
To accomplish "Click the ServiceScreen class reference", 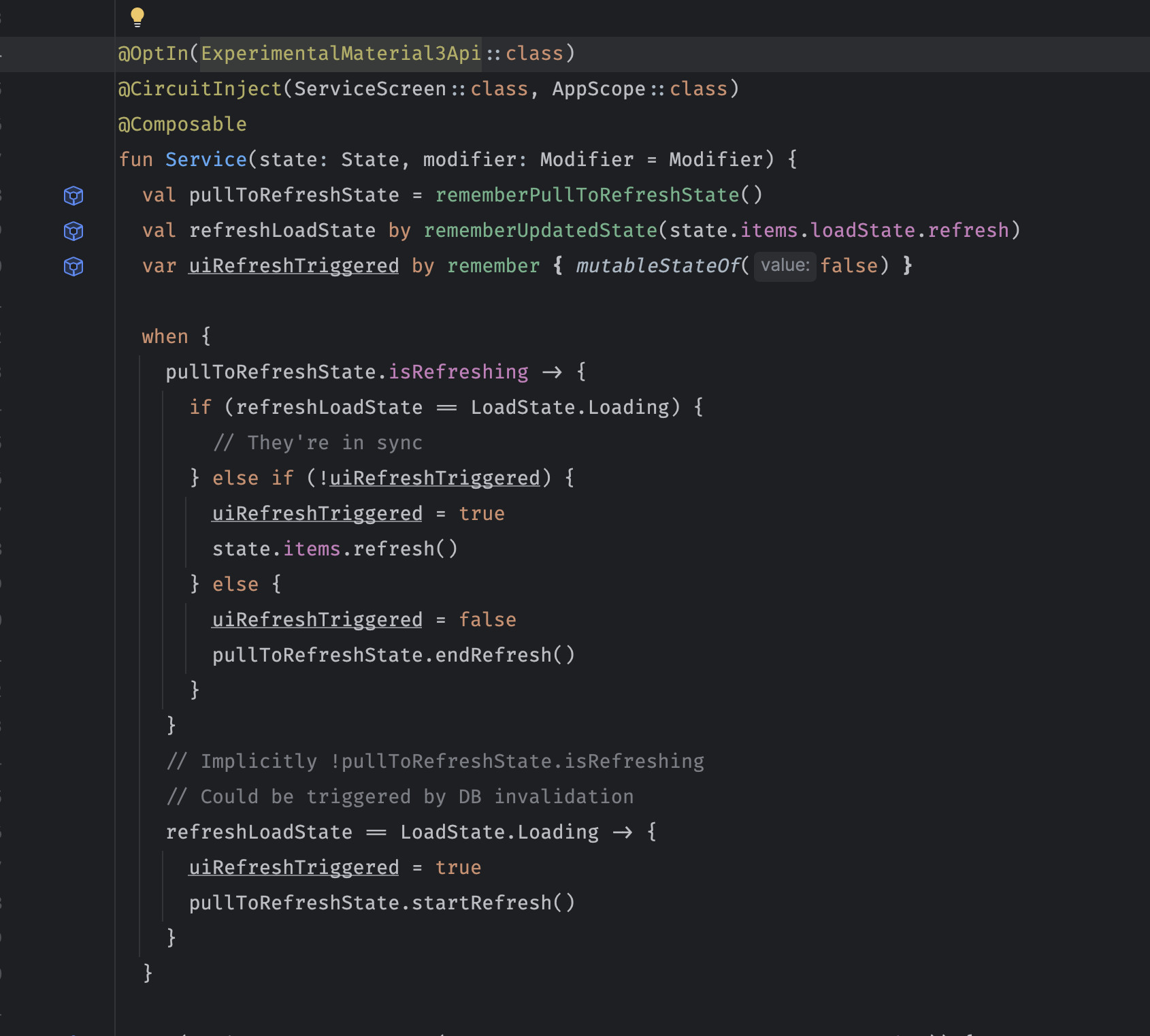I will (369, 89).
